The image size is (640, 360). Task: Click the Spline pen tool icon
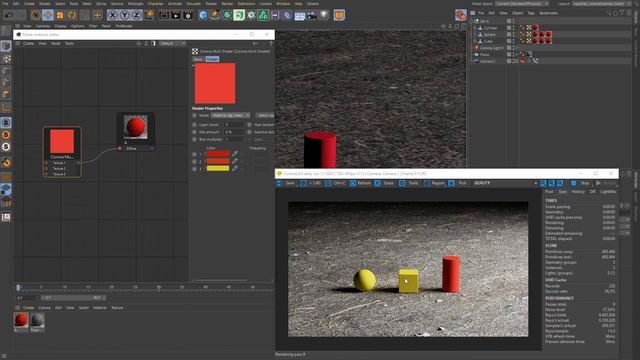pyautogui.click(x=215, y=16)
